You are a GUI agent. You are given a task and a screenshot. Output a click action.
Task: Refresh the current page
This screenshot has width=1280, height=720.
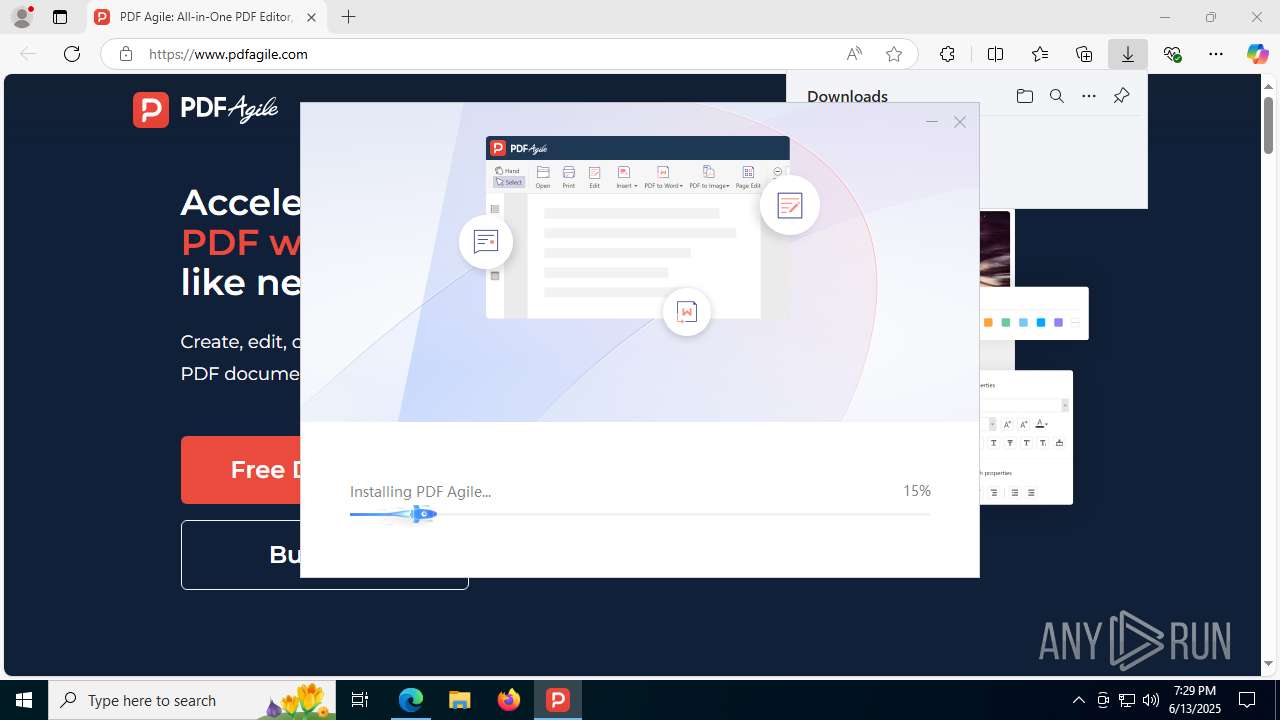(72, 54)
